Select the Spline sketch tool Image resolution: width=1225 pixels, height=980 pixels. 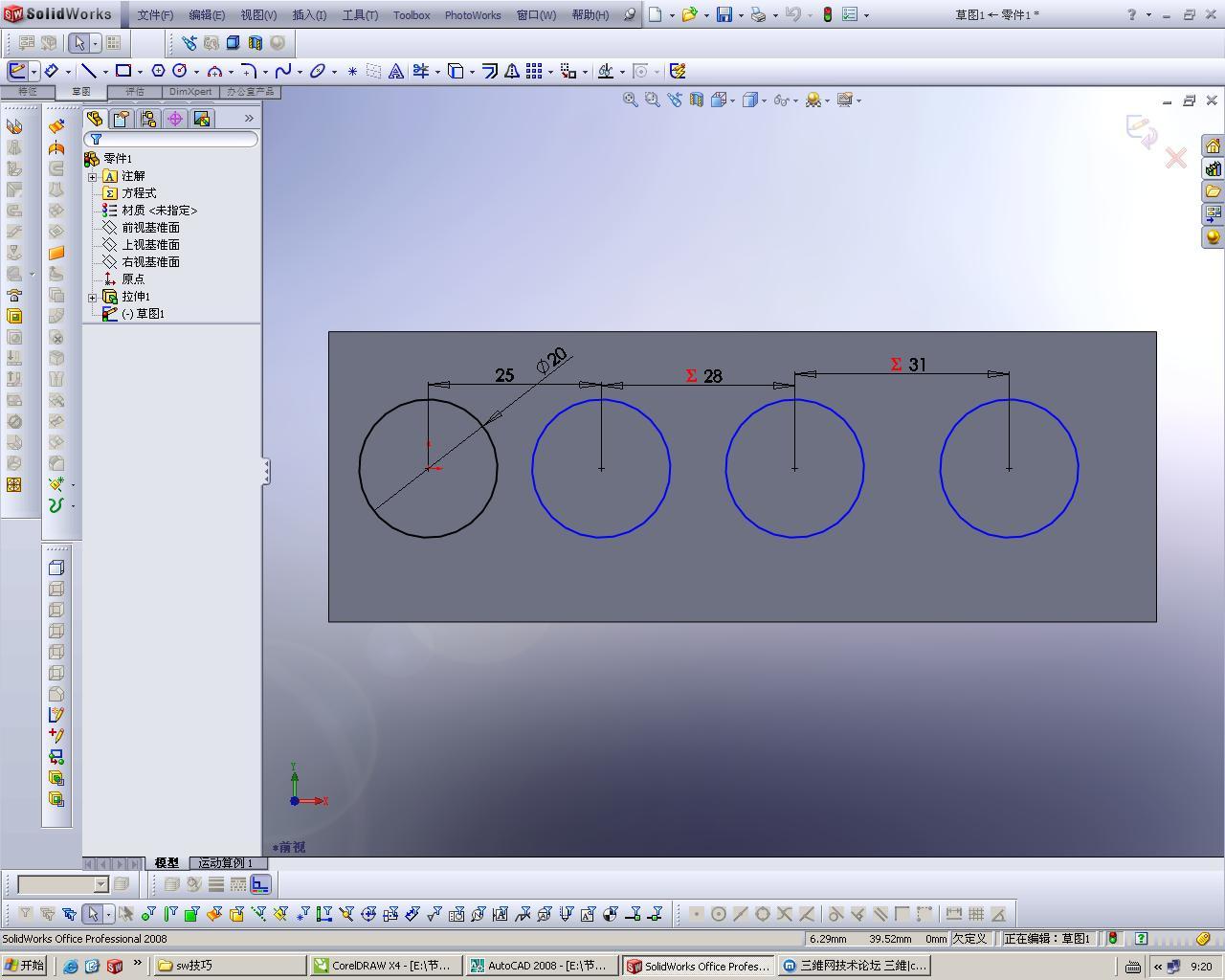(x=283, y=71)
